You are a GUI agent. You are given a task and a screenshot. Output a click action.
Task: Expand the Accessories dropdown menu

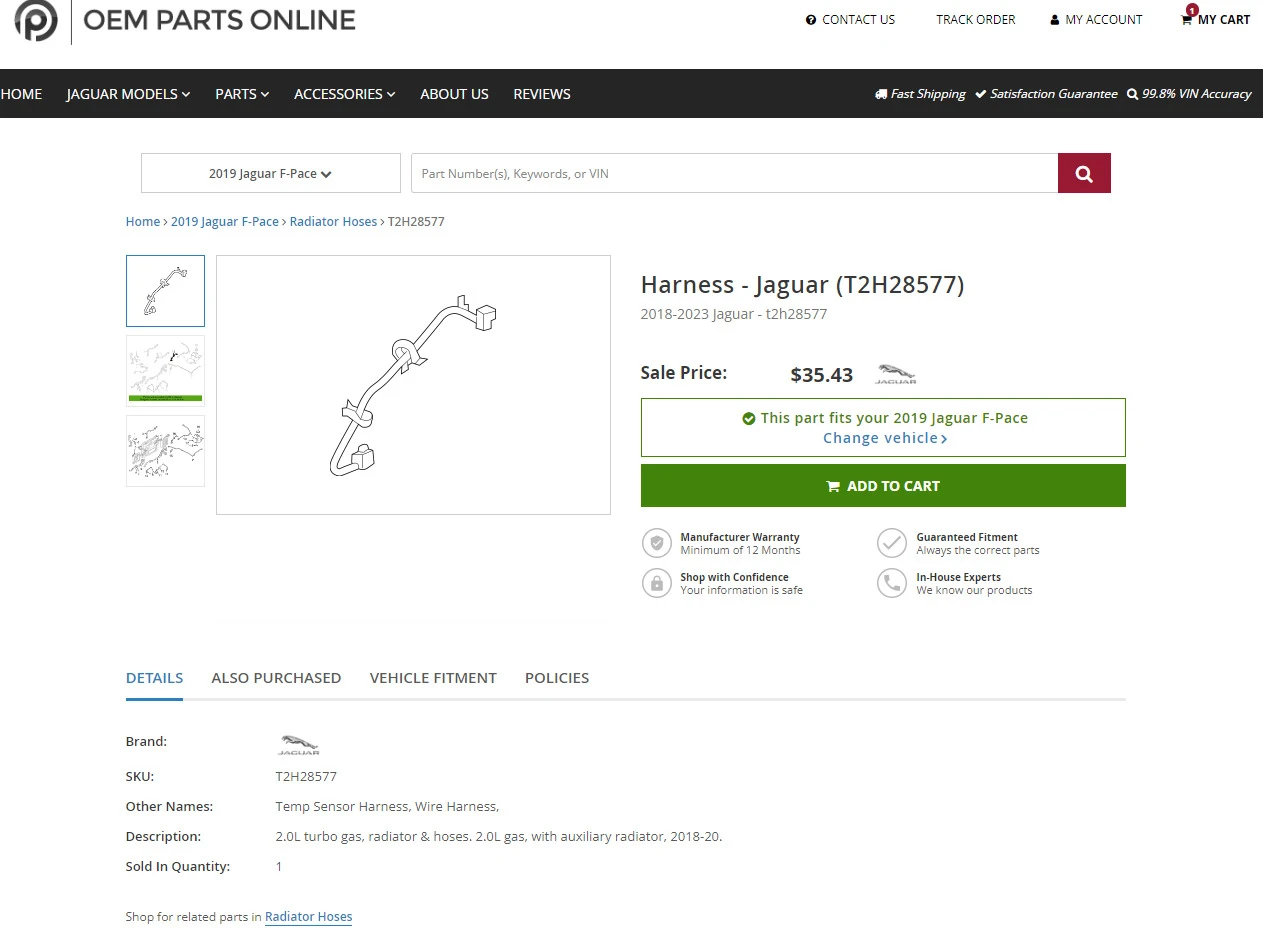coord(344,94)
